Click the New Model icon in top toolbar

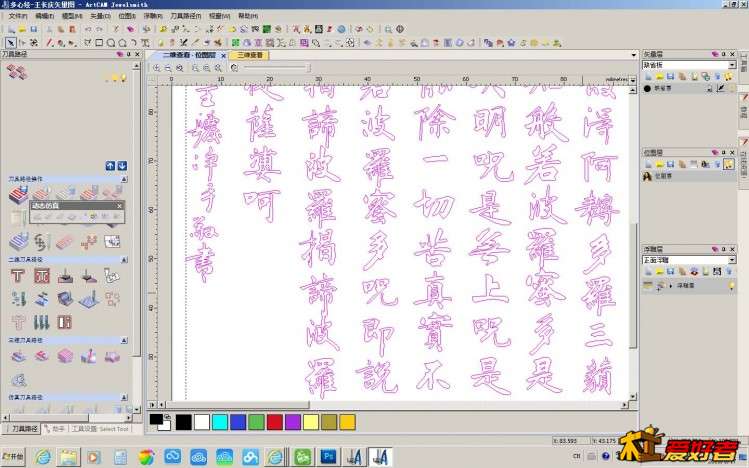(11, 30)
